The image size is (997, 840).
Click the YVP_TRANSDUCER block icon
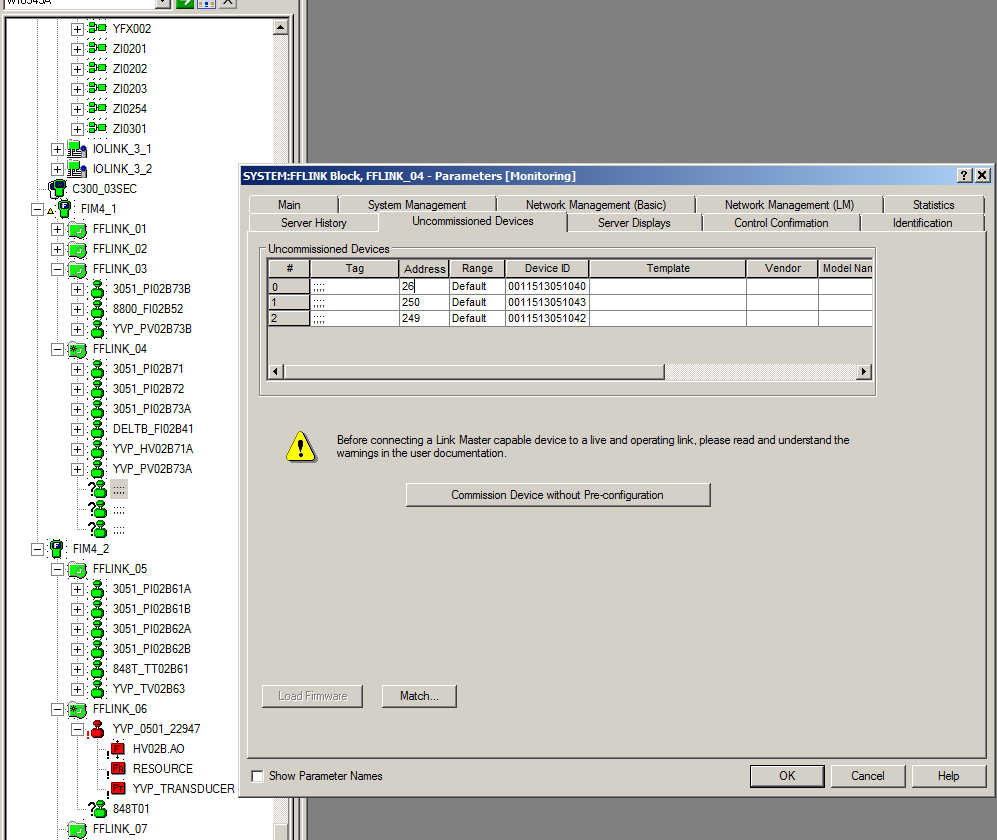coord(117,789)
